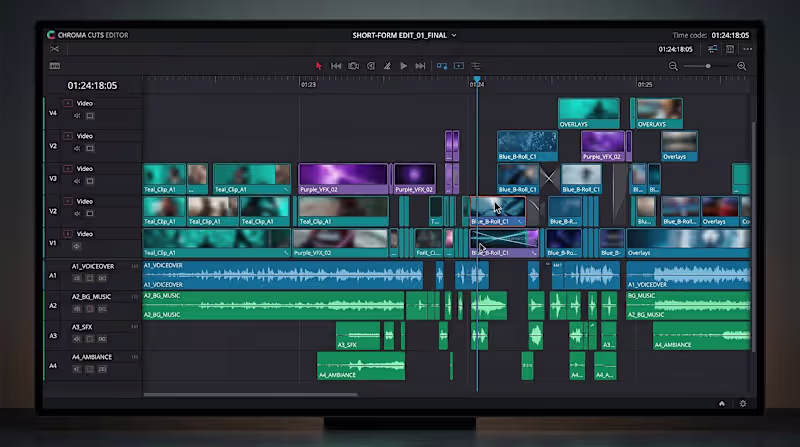Step back one frame
Viewport: 800px width, 447px height.
[x=371, y=66]
